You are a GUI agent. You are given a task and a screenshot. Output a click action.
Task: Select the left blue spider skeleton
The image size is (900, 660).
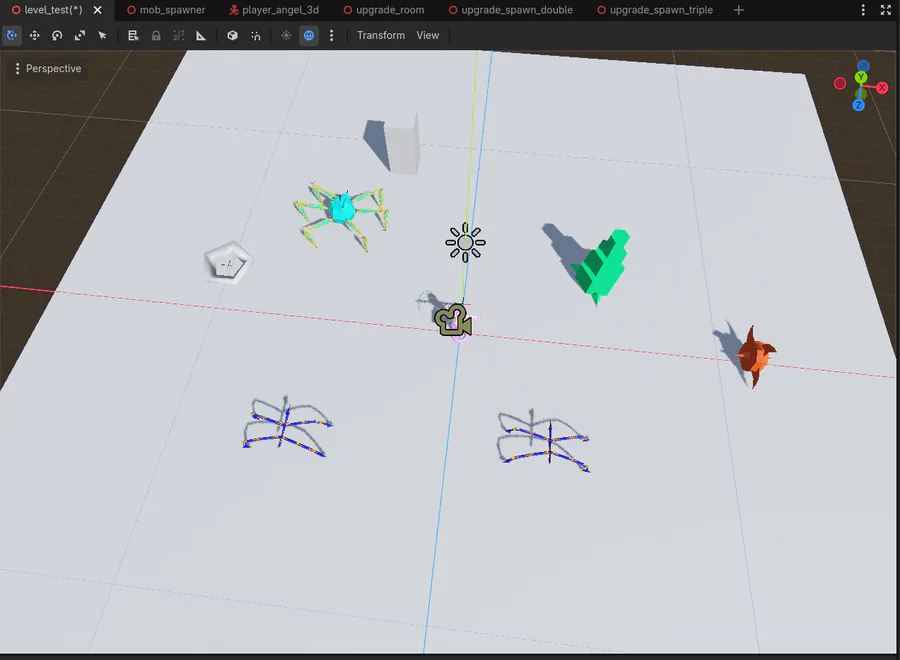(285, 428)
